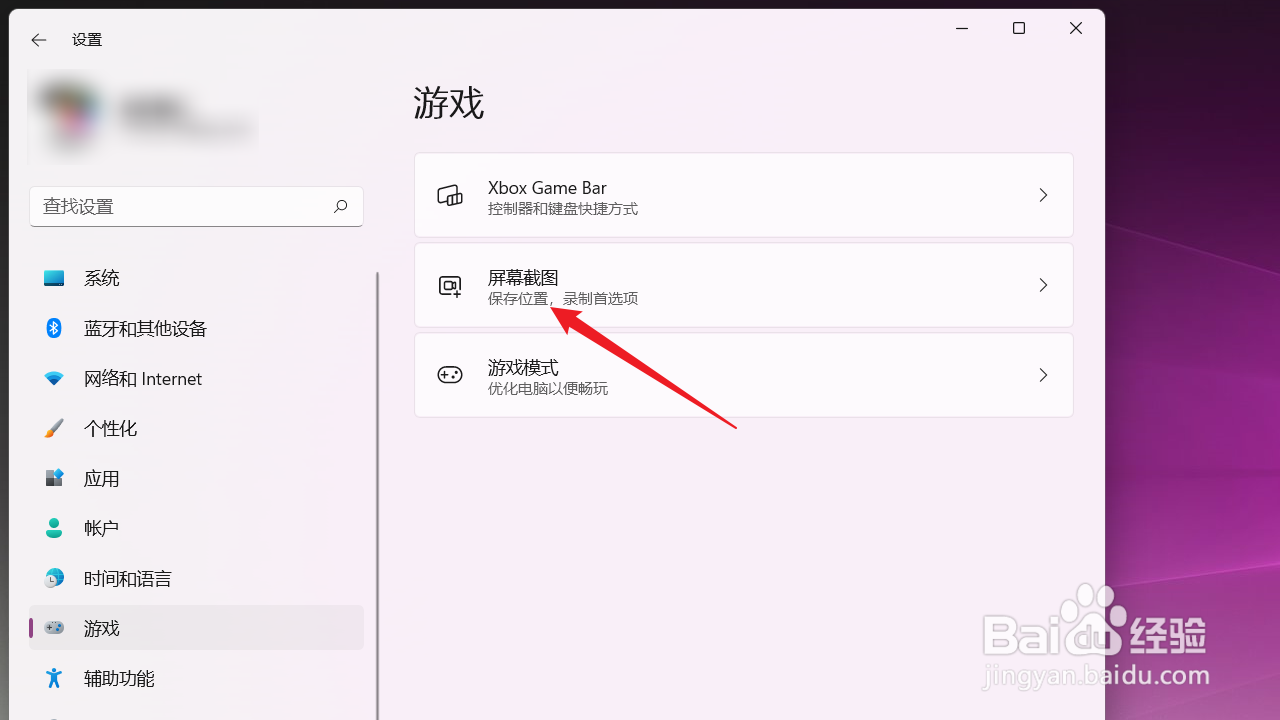Expand the Xbox Game Bar entry chevron

[1043, 195]
